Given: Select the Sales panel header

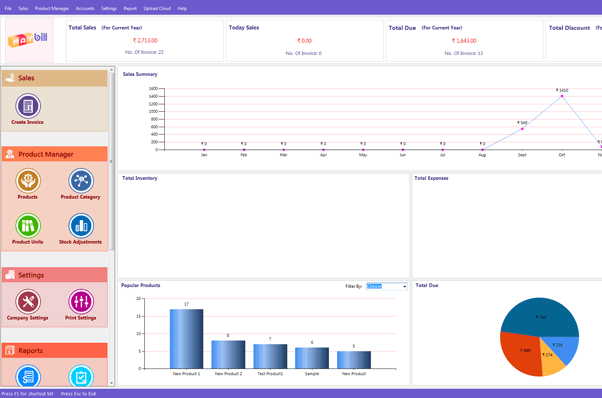Looking at the screenshot, I should (55, 78).
